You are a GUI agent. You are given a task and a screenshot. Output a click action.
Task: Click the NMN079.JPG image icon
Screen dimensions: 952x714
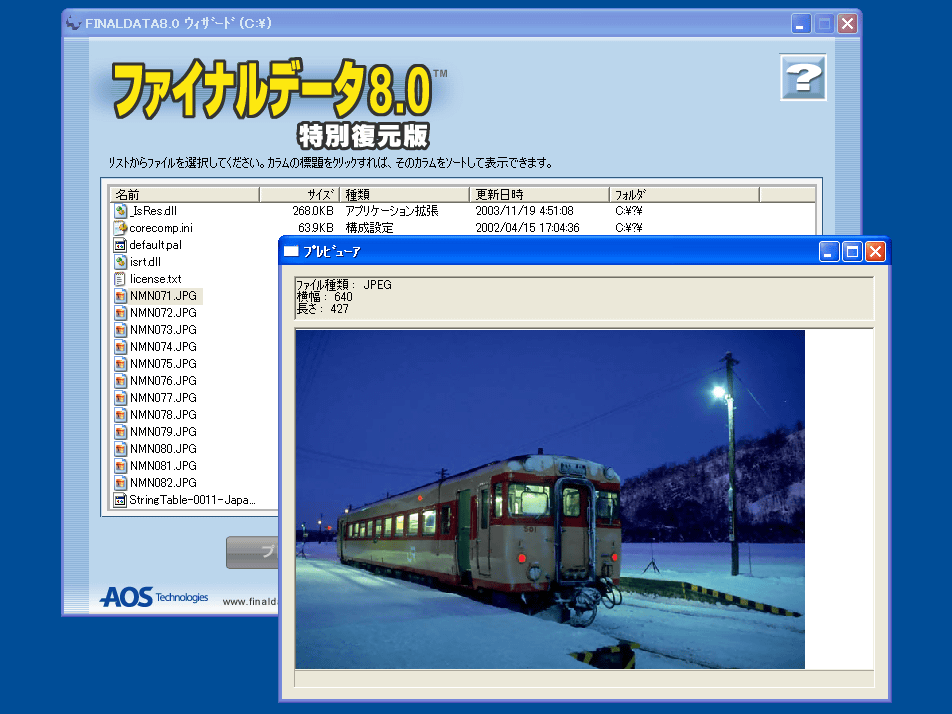(x=120, y=432)
